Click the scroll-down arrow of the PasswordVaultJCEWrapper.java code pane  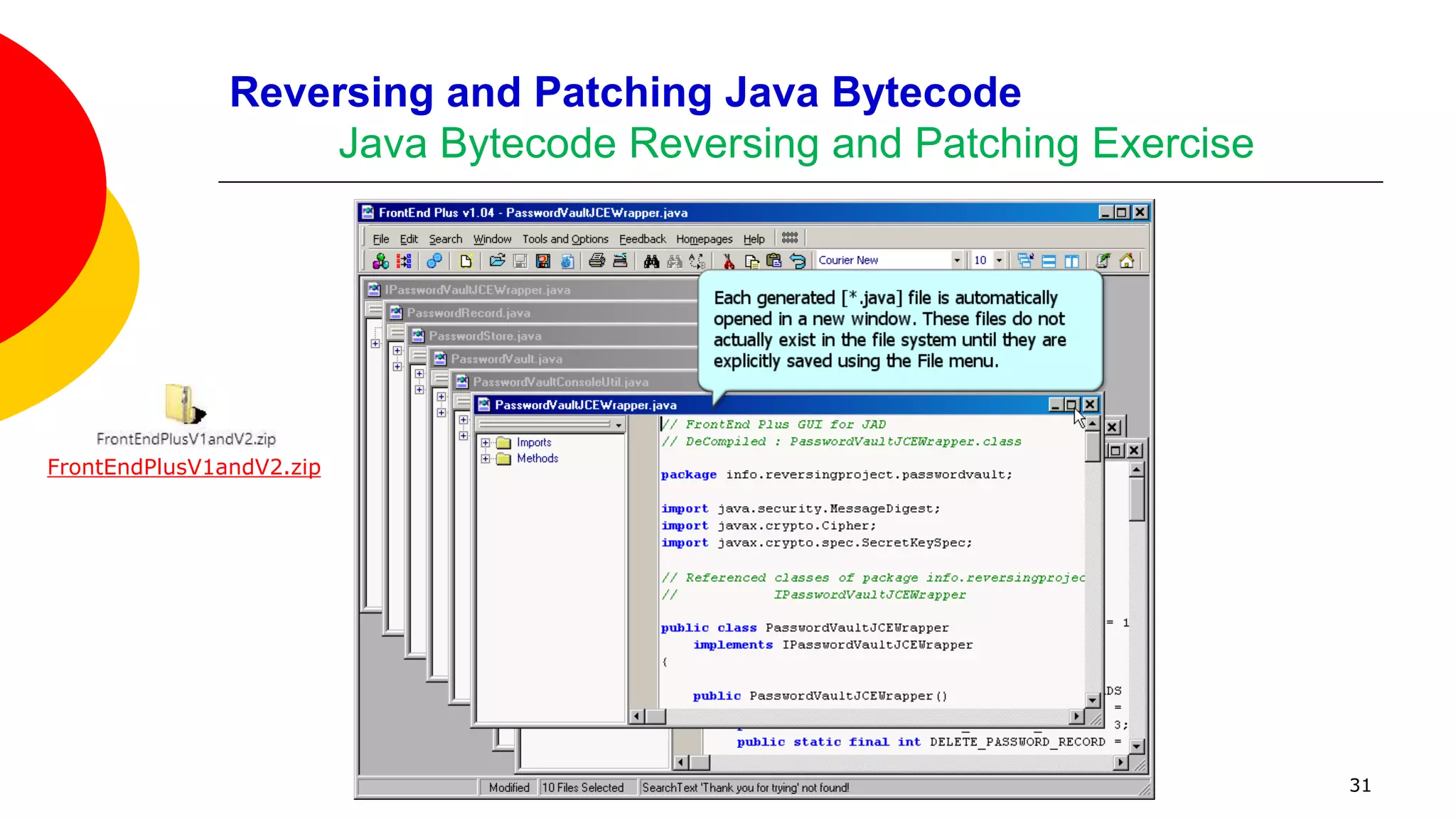[1093, 700]
